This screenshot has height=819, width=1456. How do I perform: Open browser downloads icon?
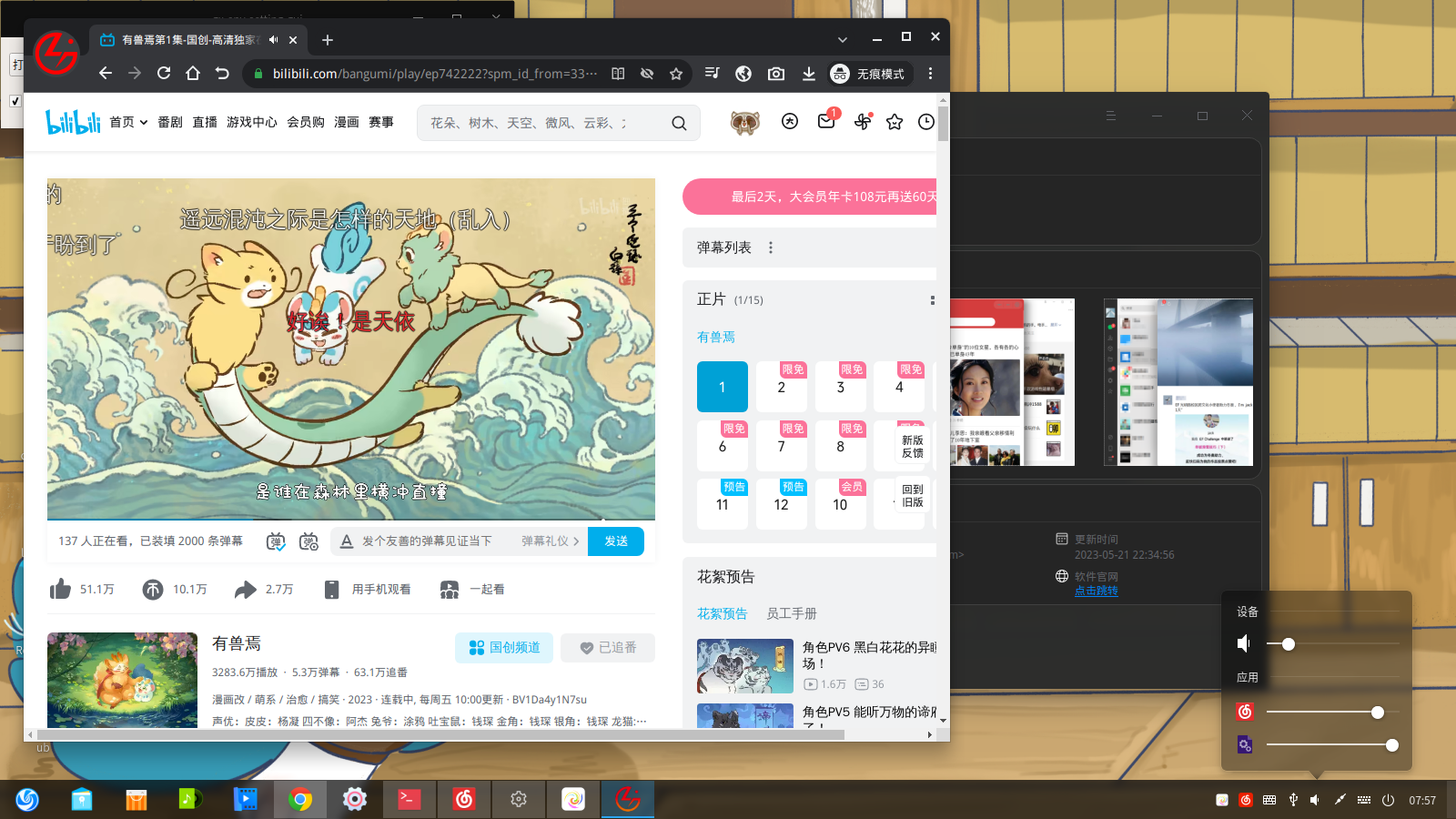point(808,74)
